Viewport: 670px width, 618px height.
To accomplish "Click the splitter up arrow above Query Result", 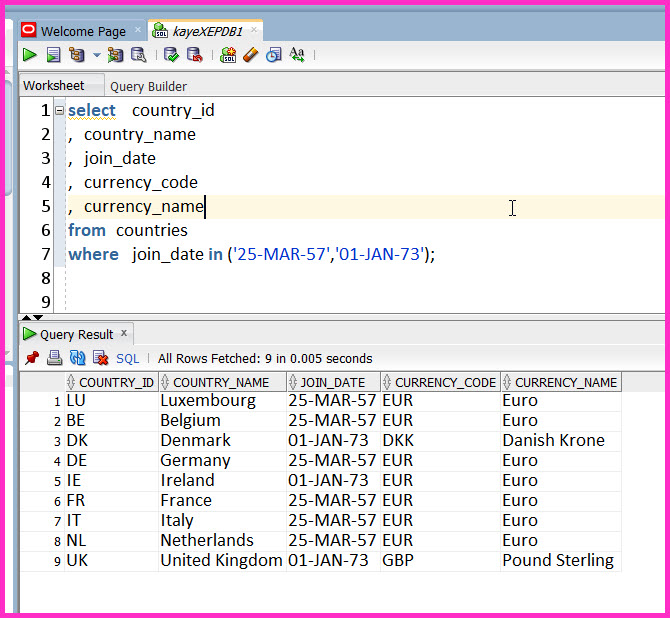I will (x=26, y=317).
